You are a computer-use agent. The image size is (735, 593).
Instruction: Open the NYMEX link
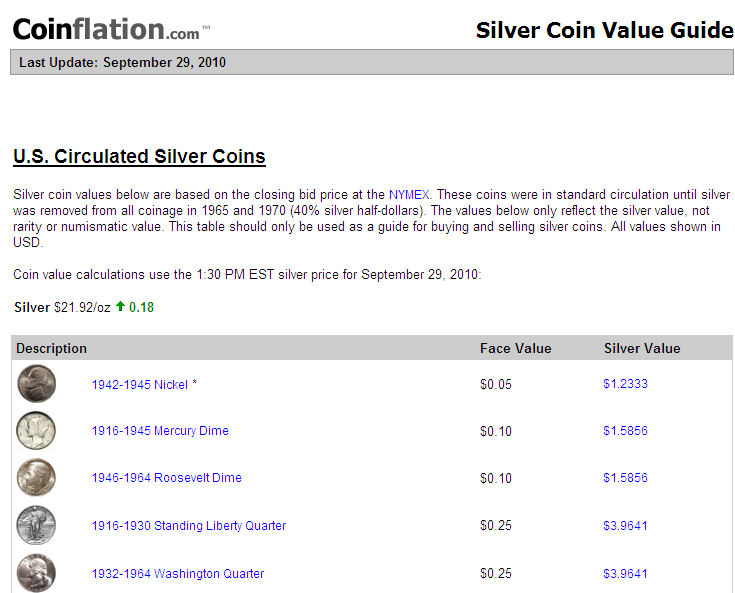[409, 195]
